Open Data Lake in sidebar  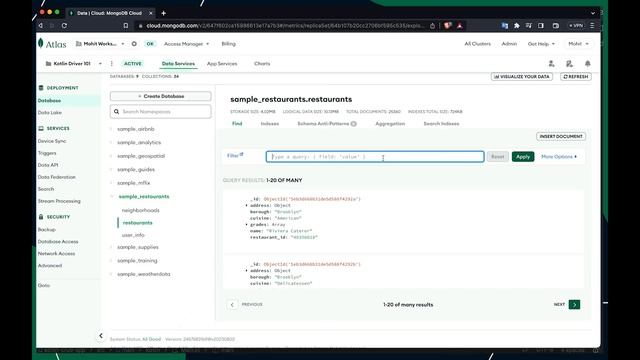(50, 113)
